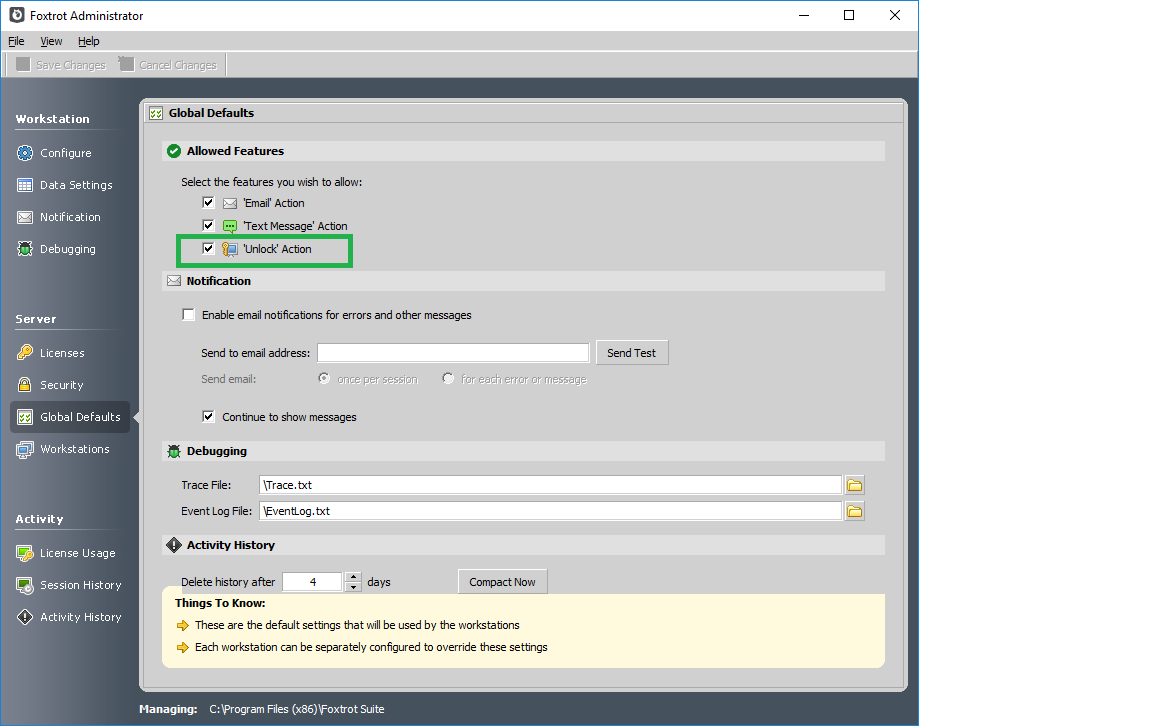This screenshot has height=726, width=1152.
Task: Click the Compact Now button
Action: 503,582
